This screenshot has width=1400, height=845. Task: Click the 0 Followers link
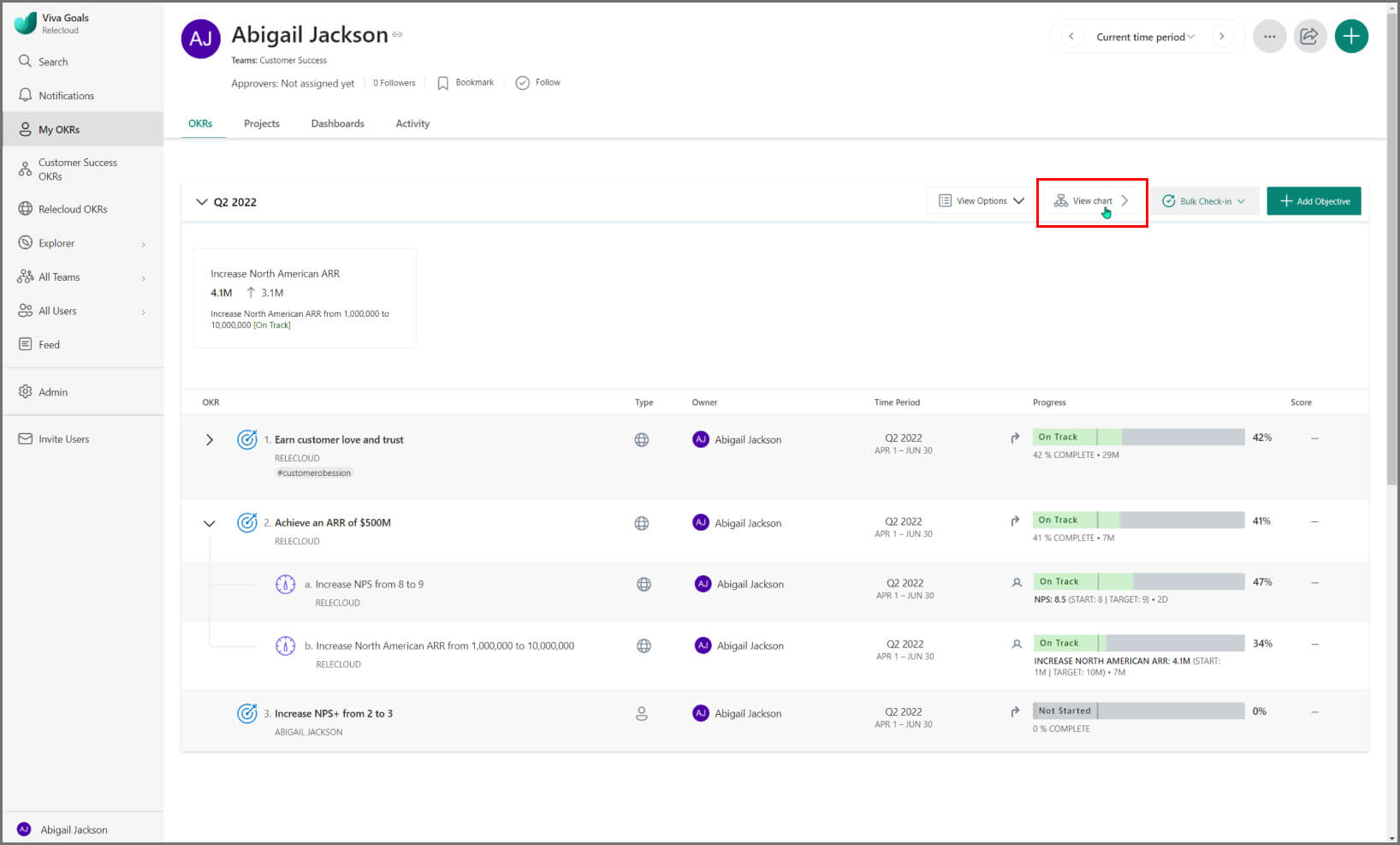pos(394,83)
